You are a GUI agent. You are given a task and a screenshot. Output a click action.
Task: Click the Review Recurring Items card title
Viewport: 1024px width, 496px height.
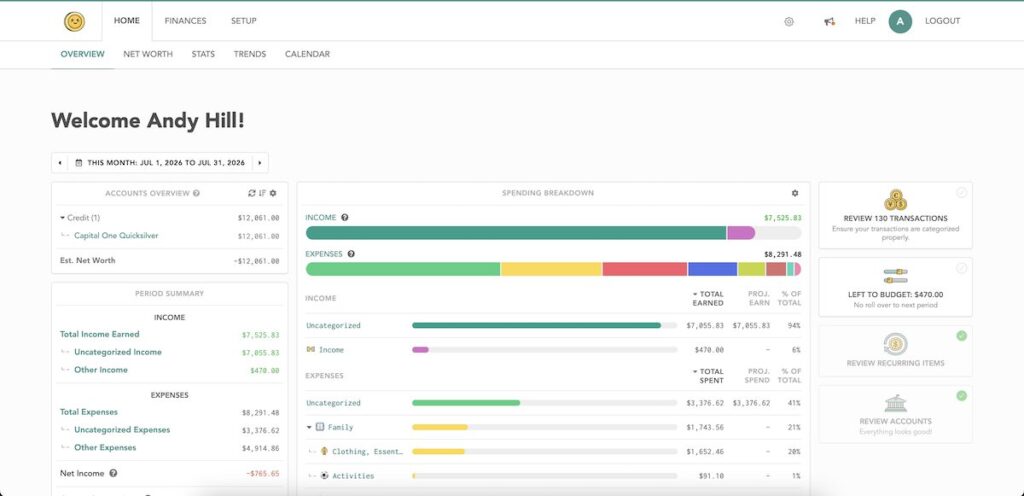click(x=895, y=363)
